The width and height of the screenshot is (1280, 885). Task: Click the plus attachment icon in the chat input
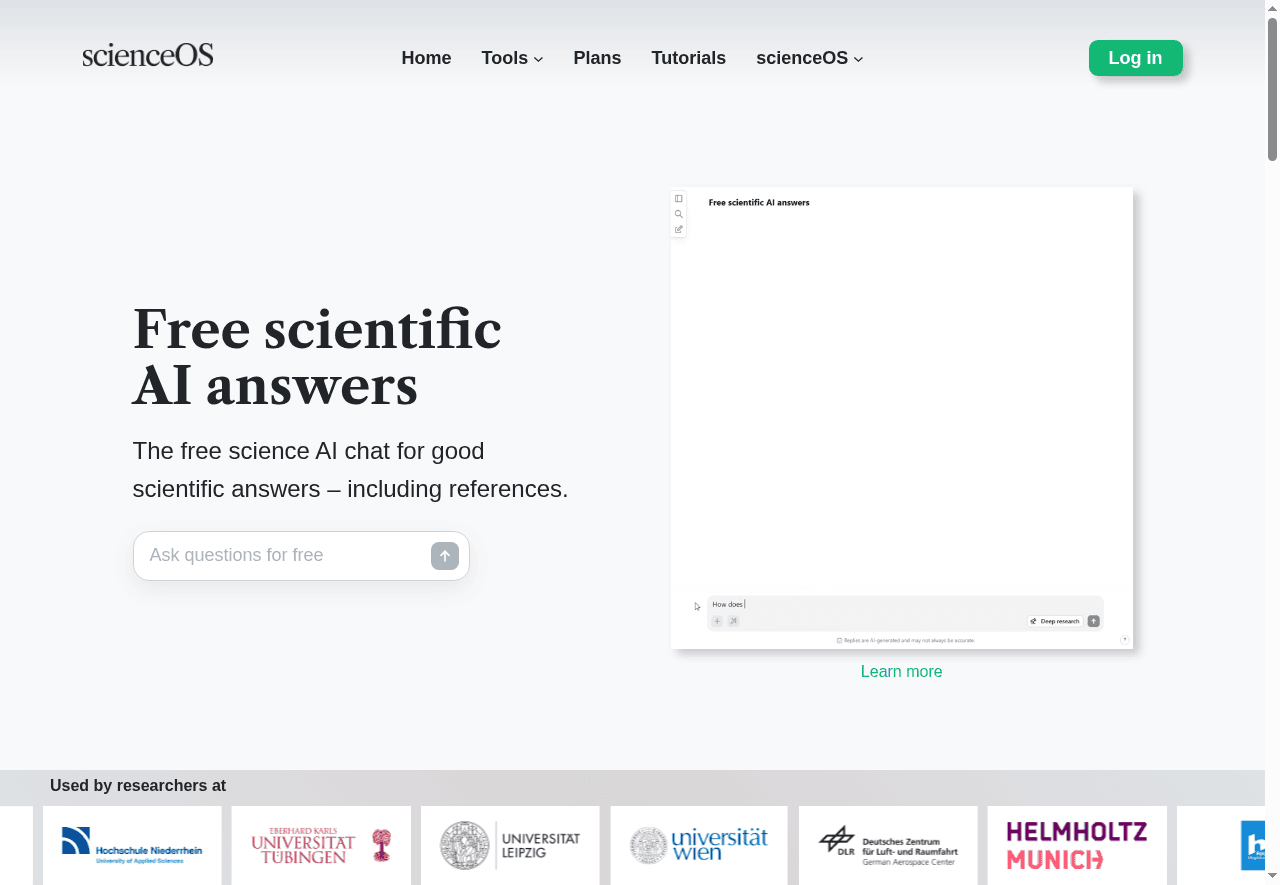pyautogui.click(x=717, y=621)
